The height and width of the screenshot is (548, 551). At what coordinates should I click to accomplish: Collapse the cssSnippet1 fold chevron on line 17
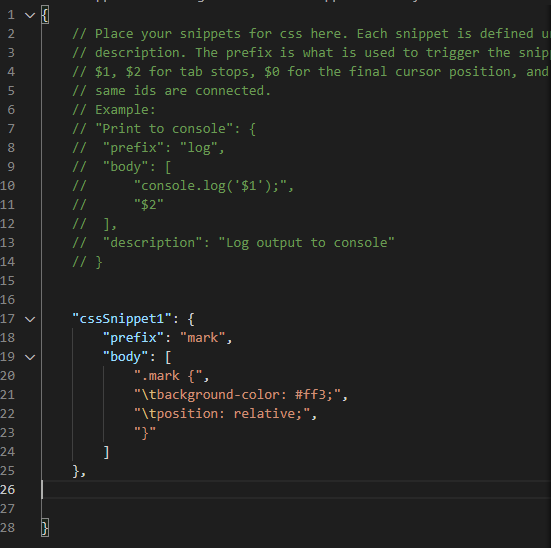[30, 319]
